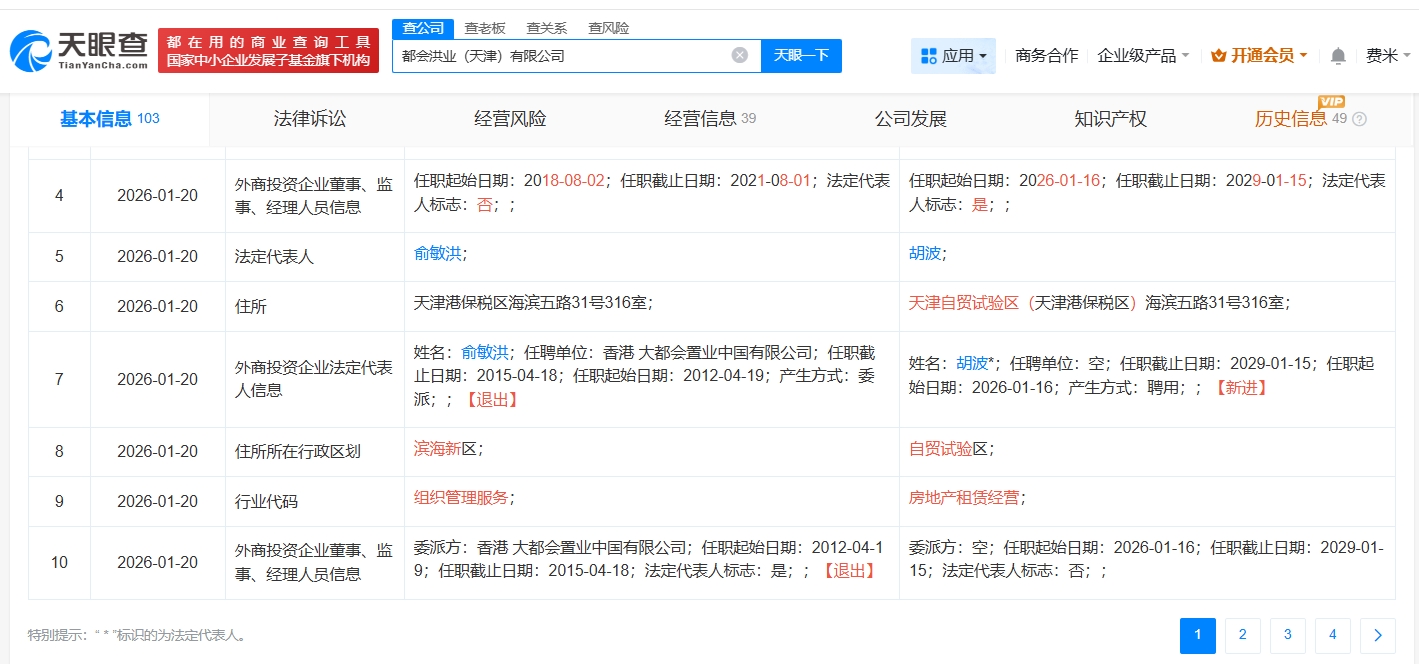The image size is (1419, 664).
Task: Click the red banner advertisement image
Action: click(268, 50)
